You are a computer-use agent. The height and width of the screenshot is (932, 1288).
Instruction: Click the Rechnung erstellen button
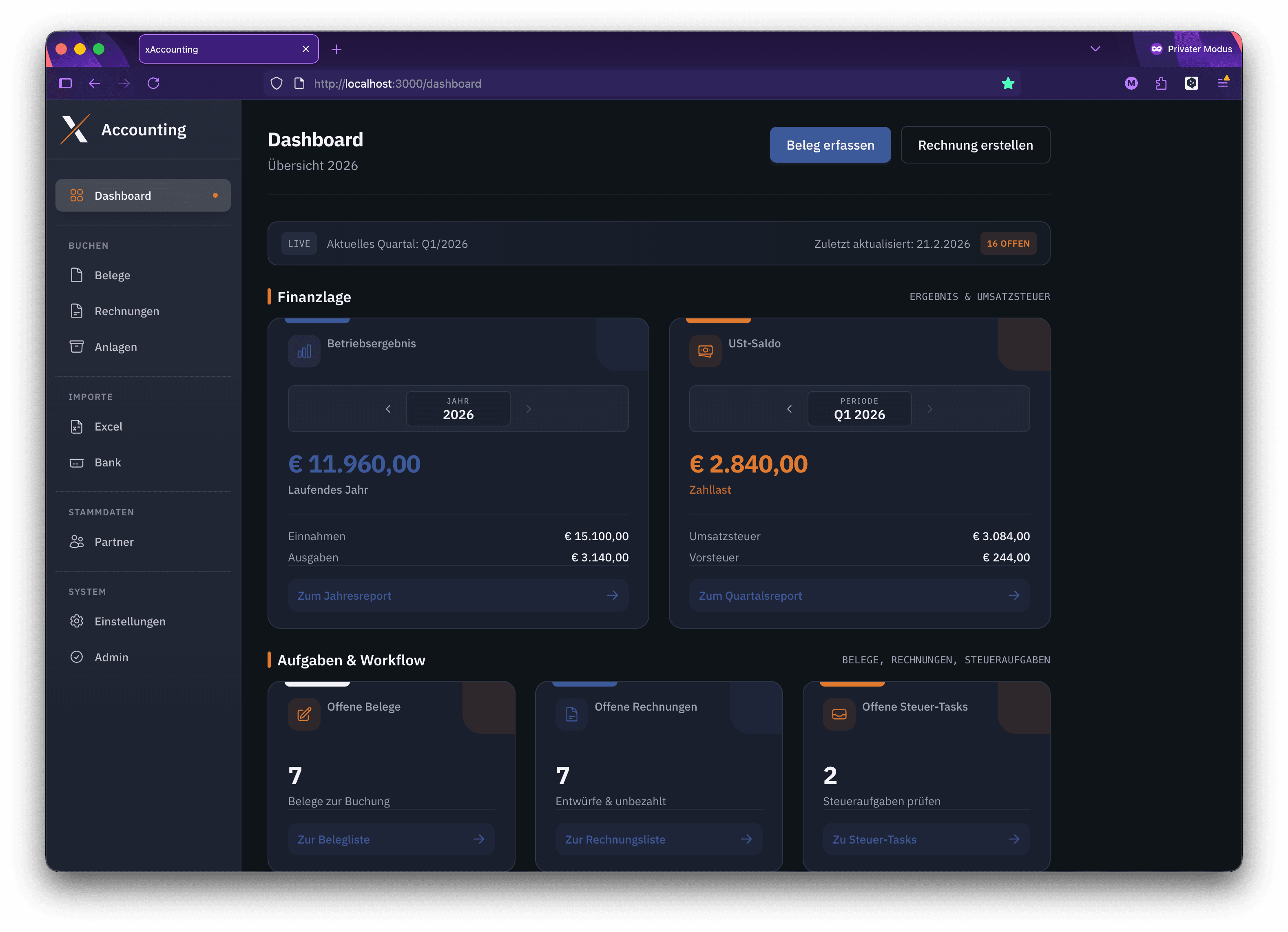pos(975,145)
